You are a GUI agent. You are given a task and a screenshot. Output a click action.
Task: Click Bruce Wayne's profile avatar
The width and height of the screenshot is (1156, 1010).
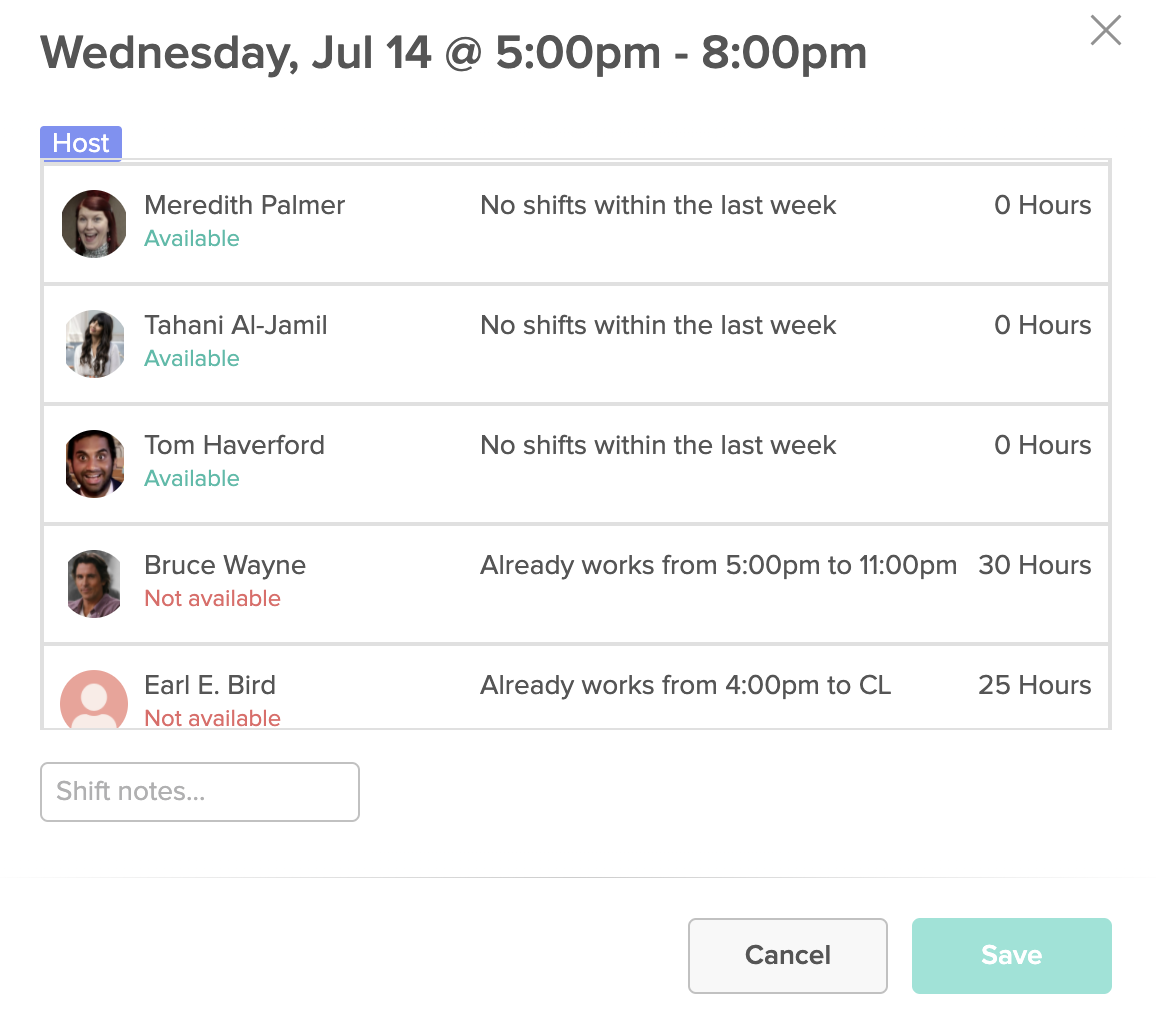93,583
